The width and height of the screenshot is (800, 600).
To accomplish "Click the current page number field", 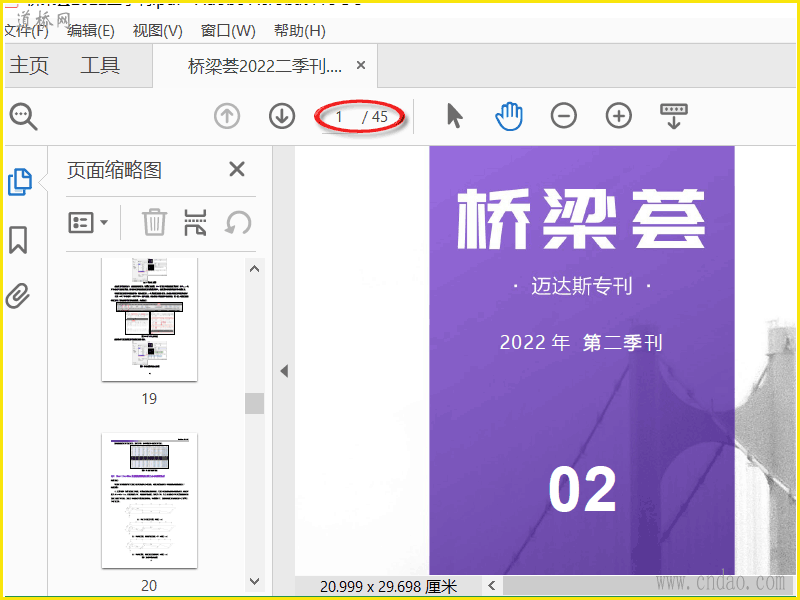I will pyautogui.click(x=339, y=117).
